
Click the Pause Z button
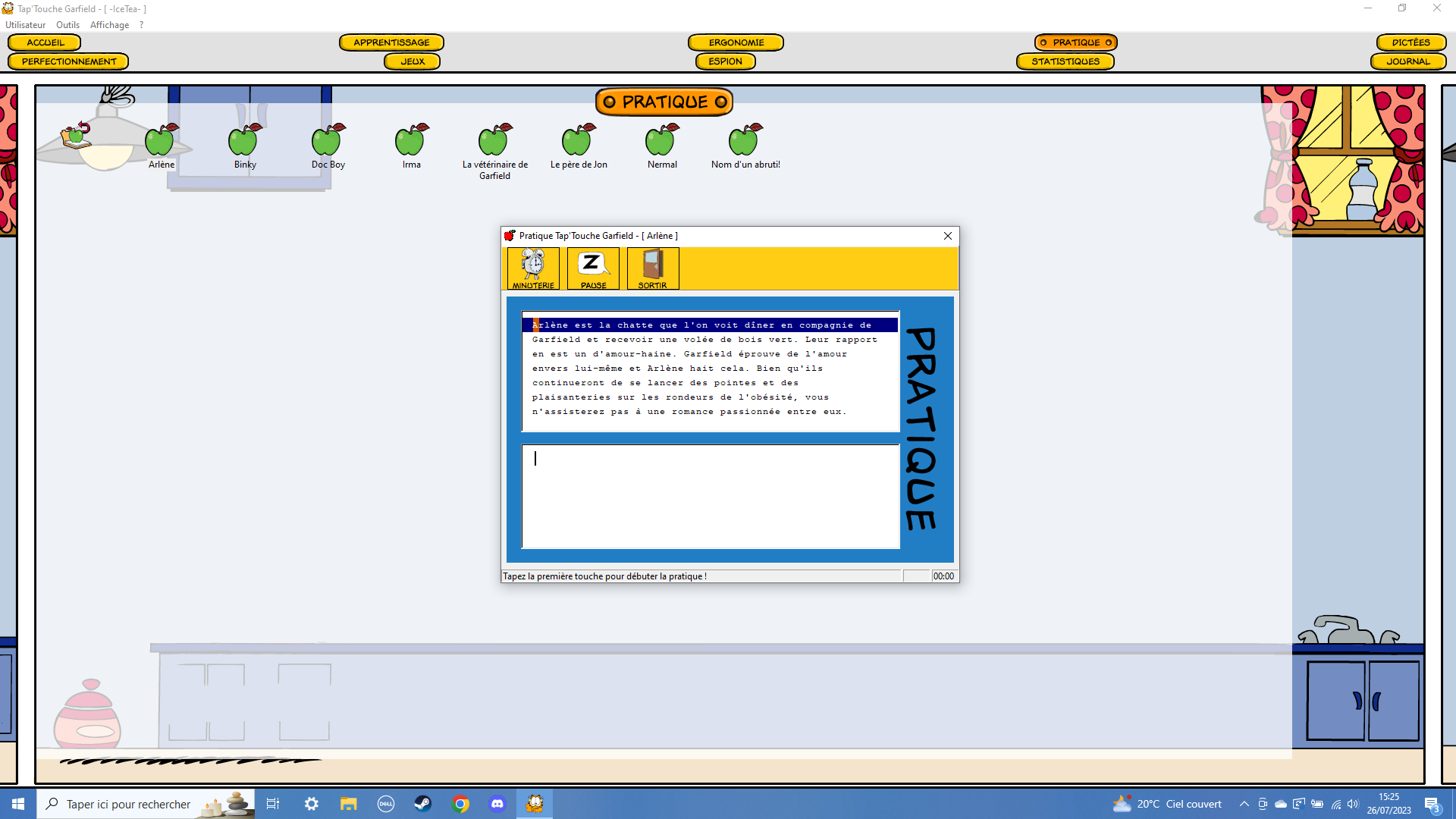coord(593,268)
